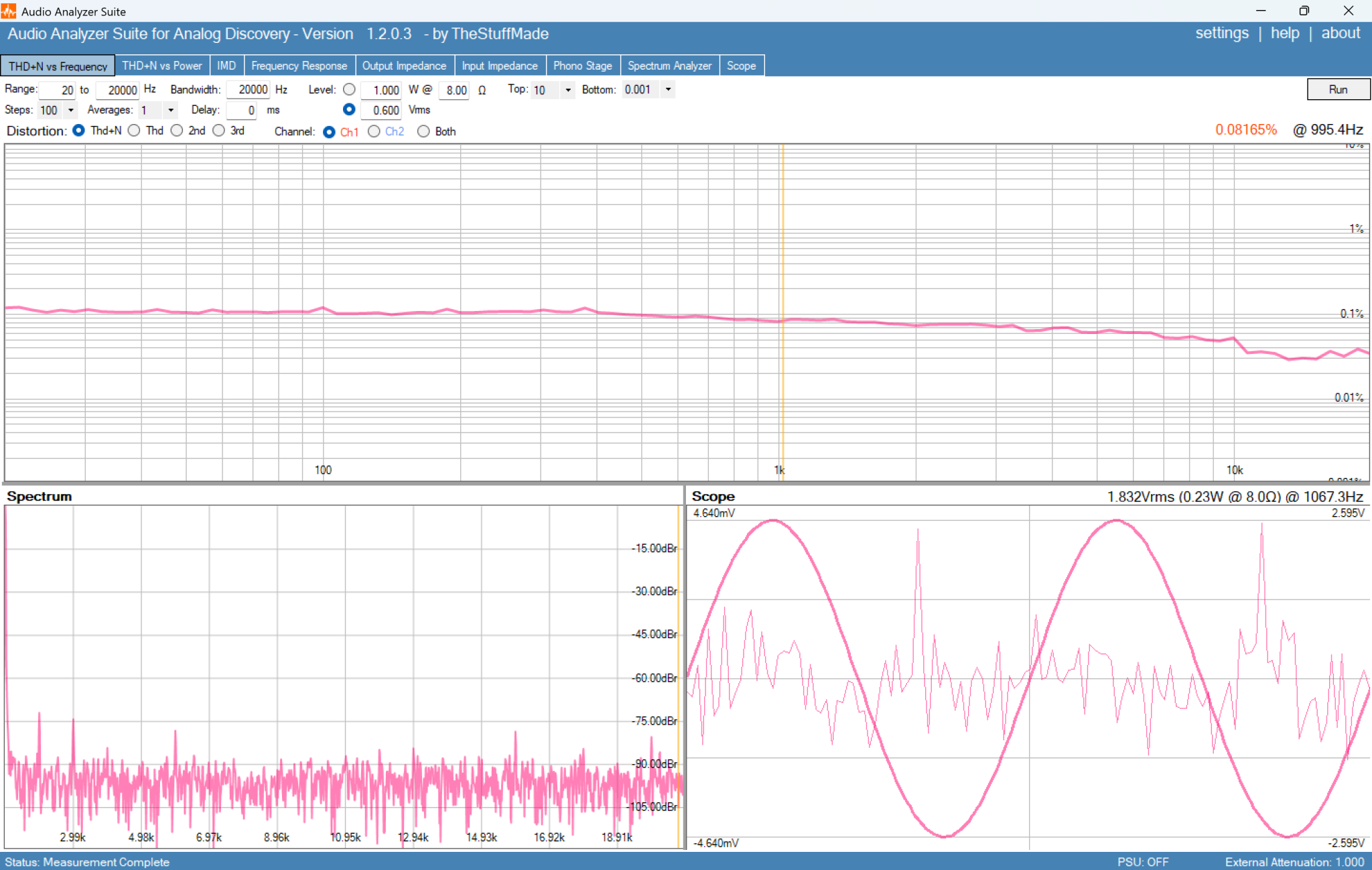Open the Phono Stage tab
This screenshot has height=870, width=1372.
point(583,66)
